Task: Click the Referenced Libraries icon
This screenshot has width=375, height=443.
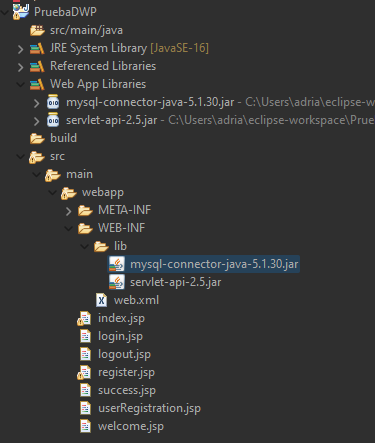Action: coord(37,66)
